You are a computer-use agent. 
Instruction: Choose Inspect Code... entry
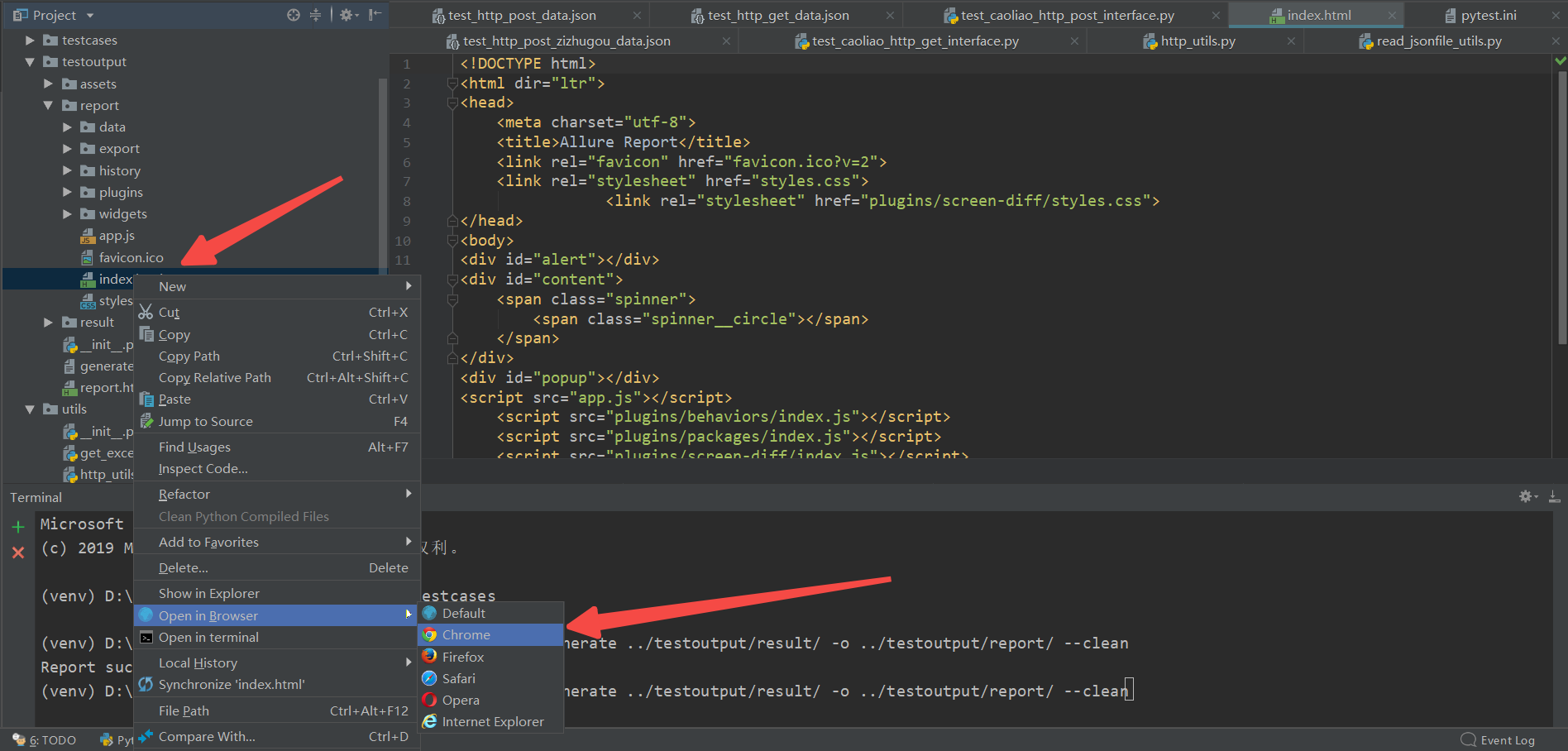click(x=277, y=468)
